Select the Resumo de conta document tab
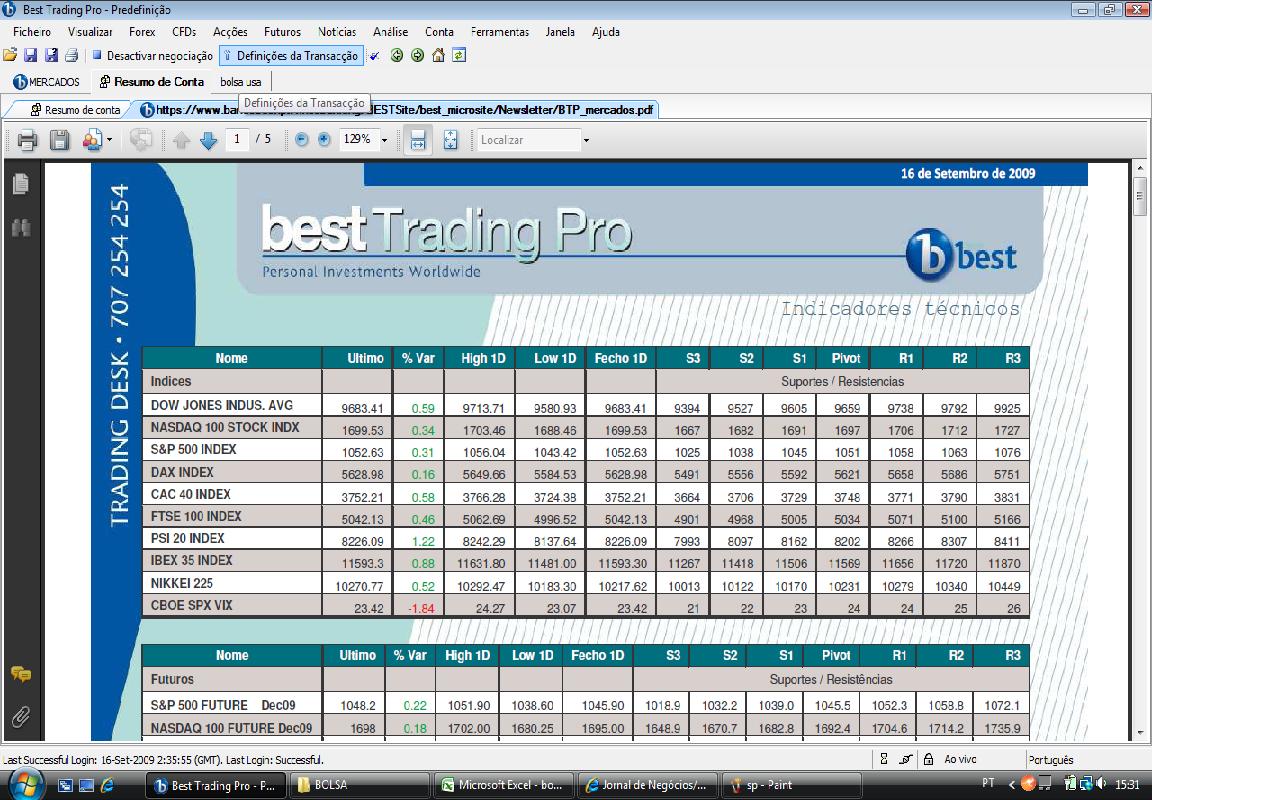1280x800 pixels. (75, 110)
